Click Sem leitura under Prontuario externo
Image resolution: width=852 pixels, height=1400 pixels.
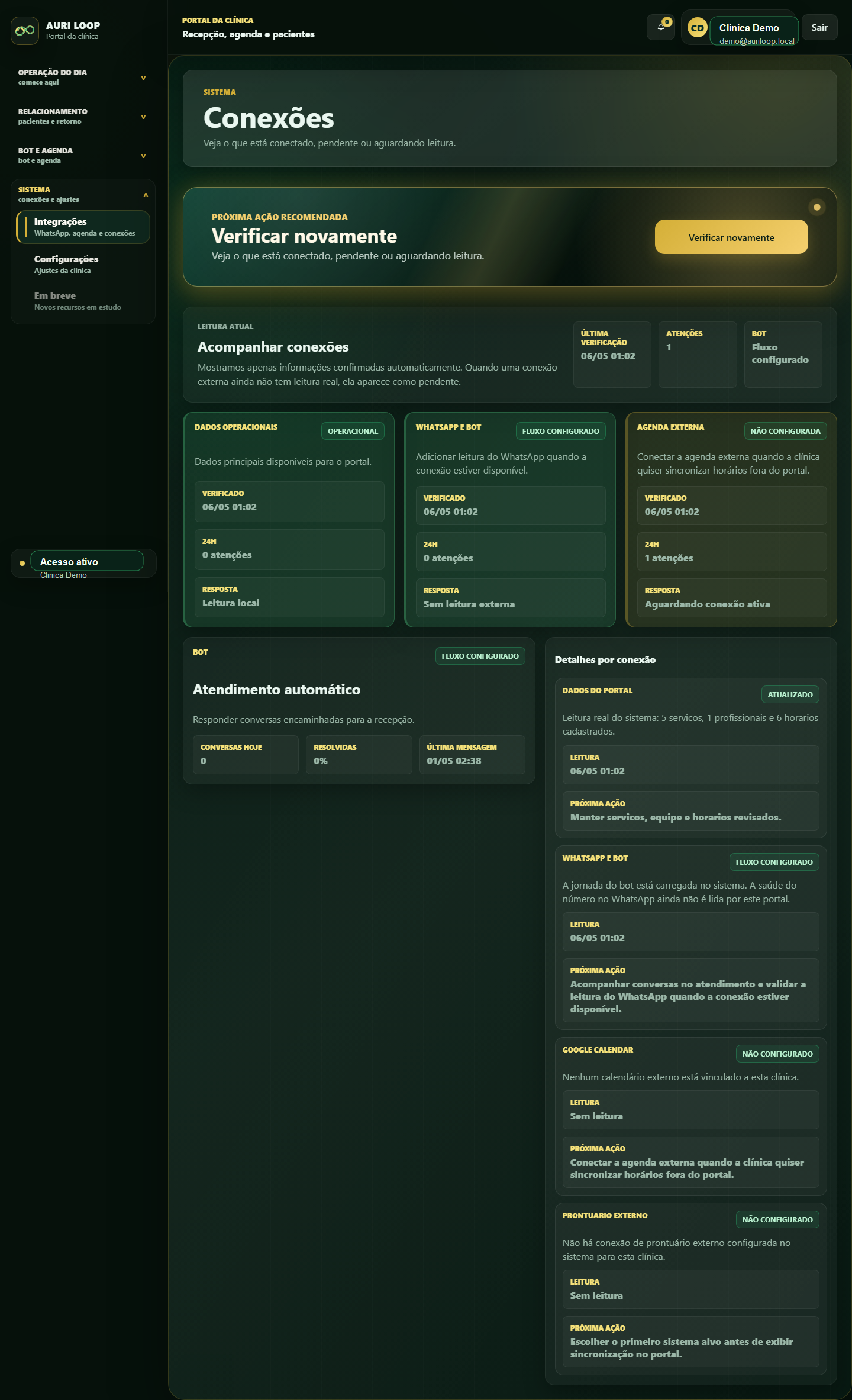point(596,1295)
